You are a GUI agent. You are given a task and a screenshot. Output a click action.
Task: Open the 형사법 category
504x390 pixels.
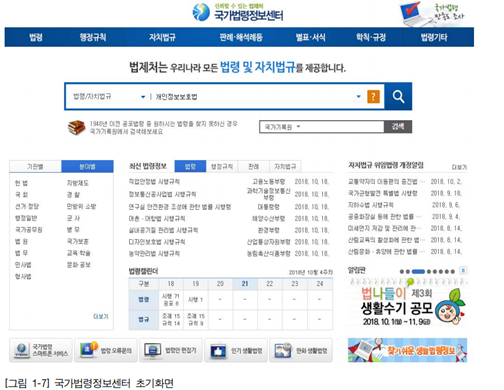pyautogui.click(x=23, y=276)
